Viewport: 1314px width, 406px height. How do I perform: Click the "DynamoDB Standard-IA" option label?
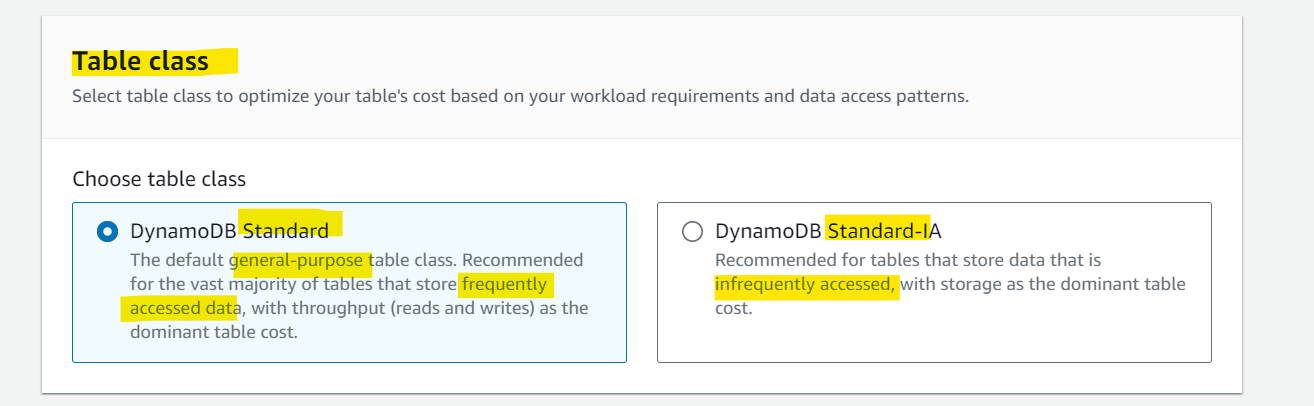(828, 231)
